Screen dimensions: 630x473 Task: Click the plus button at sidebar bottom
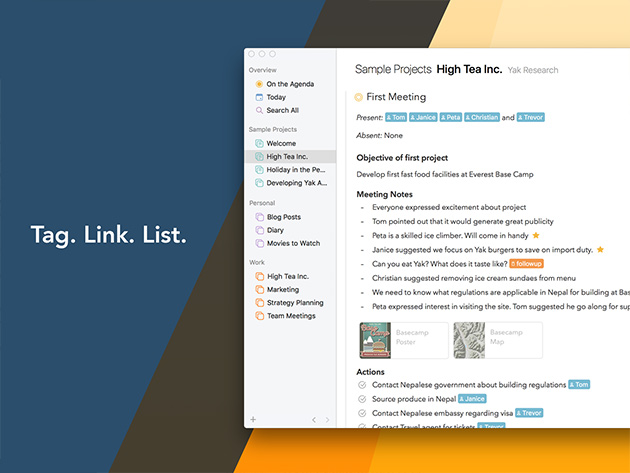click(253, 420)
